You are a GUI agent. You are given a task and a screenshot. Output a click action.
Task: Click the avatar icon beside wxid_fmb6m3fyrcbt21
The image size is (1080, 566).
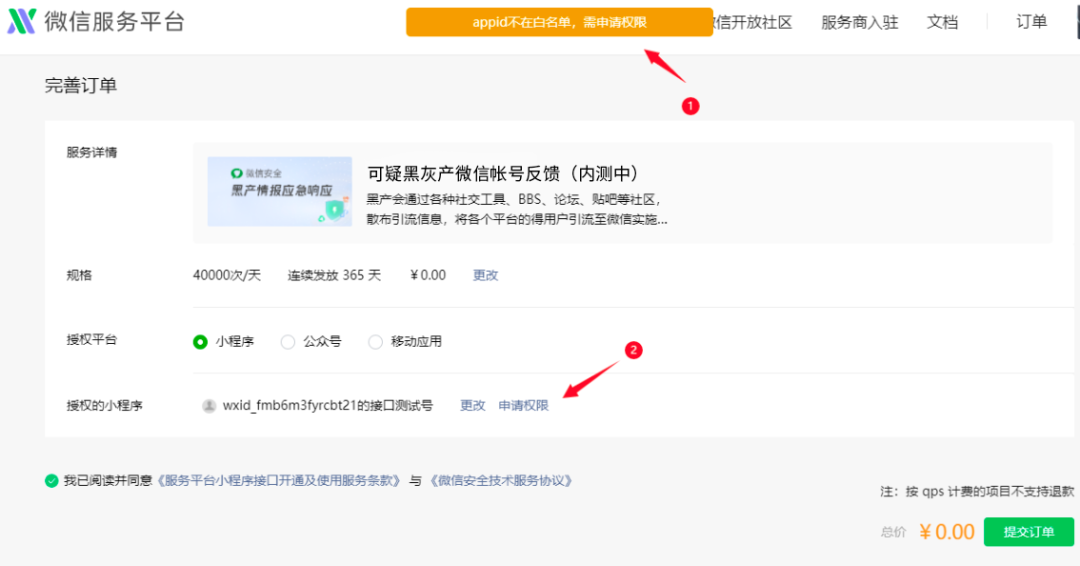tap(209, 406)
